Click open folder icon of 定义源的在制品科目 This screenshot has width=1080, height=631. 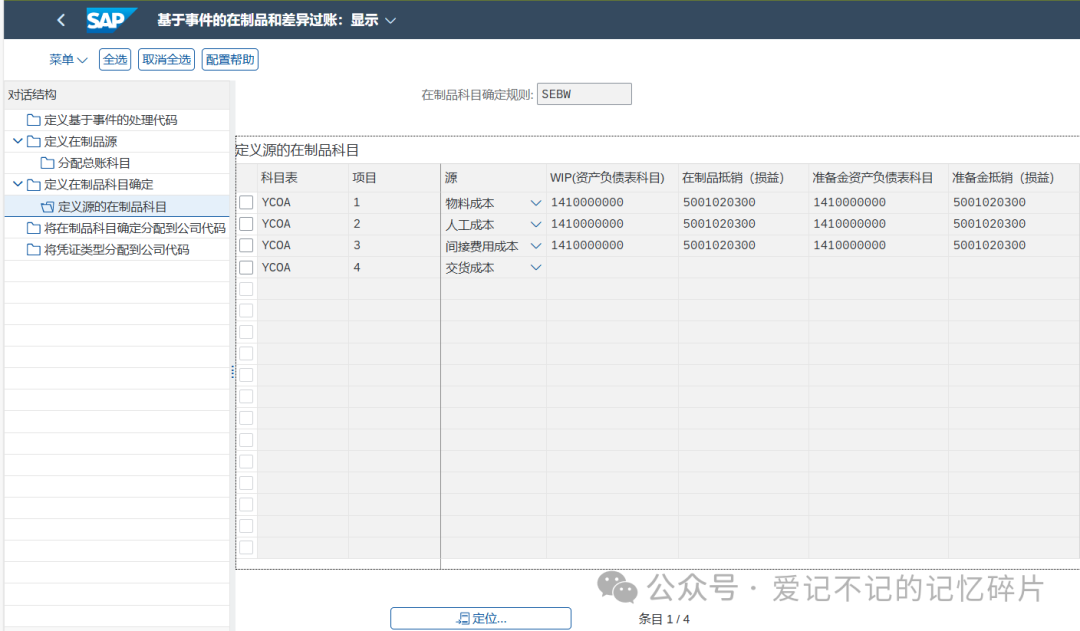47,207
